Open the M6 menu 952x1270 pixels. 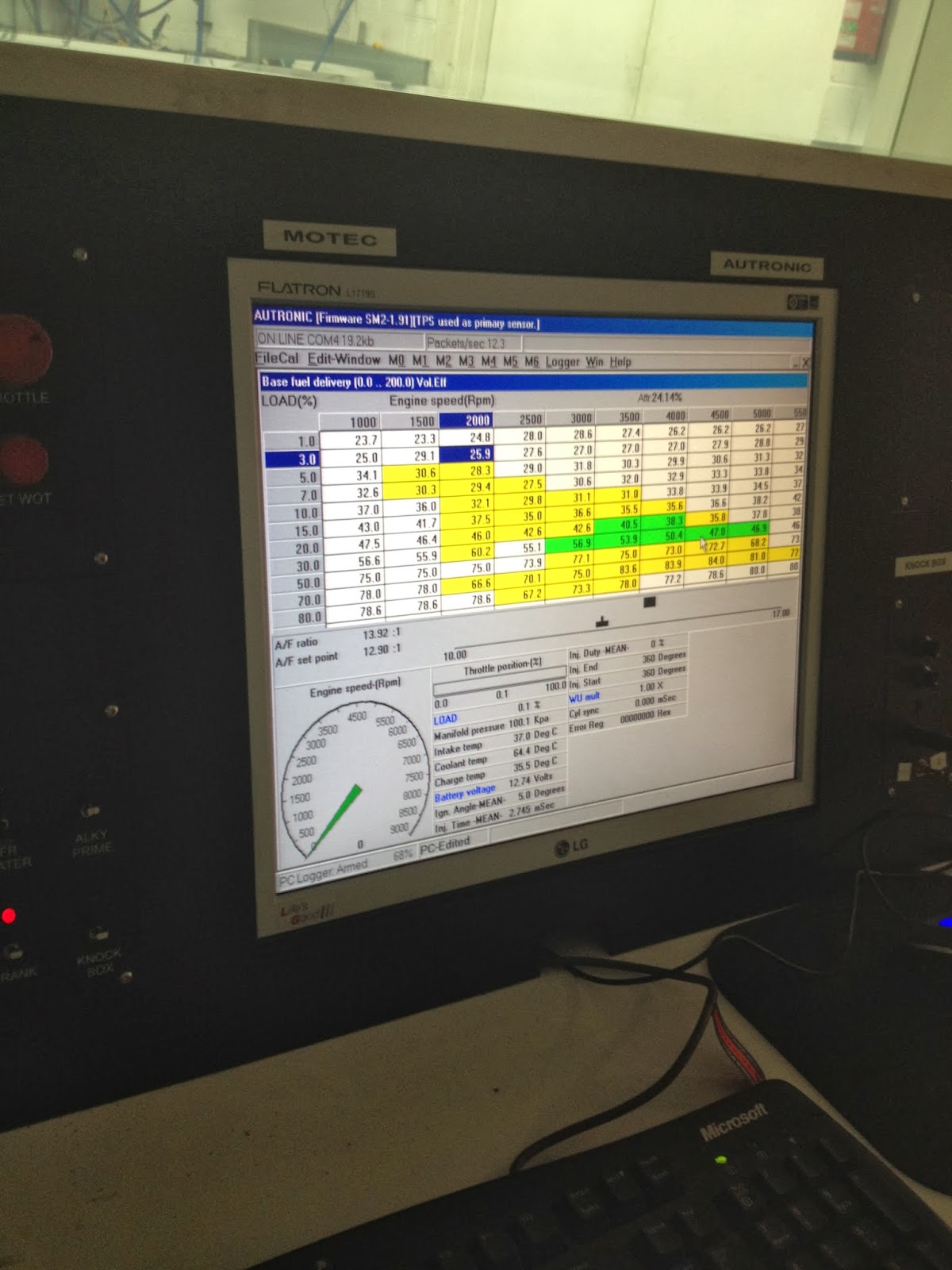click(531, 362)
